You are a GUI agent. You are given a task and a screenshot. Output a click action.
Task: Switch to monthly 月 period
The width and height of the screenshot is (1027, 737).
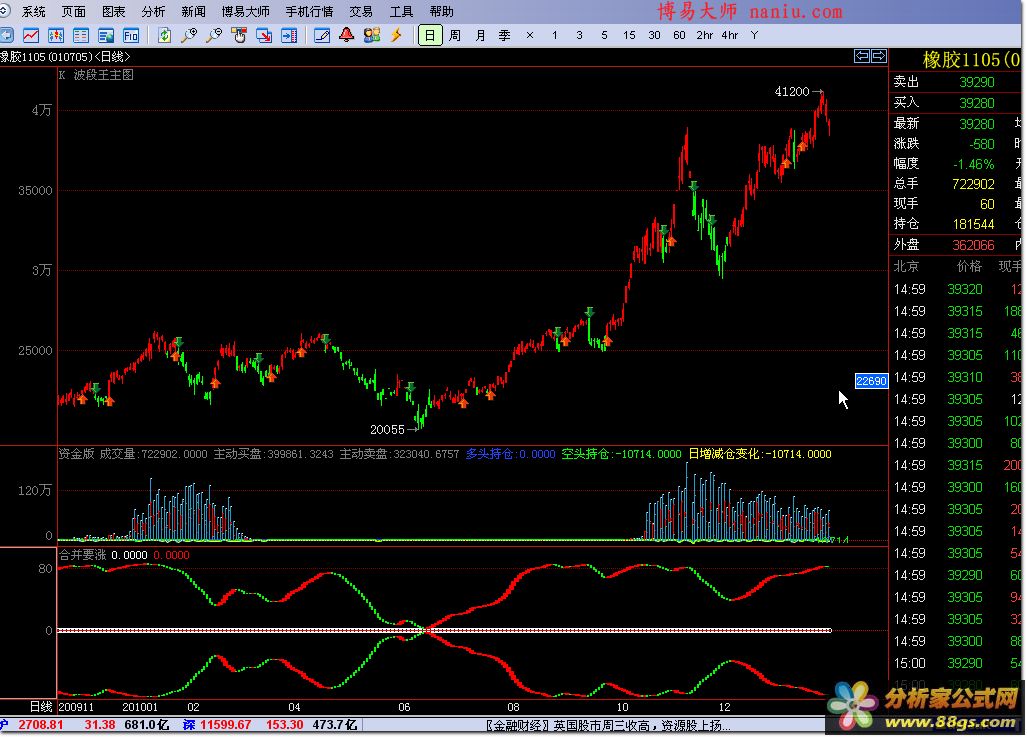480,35
